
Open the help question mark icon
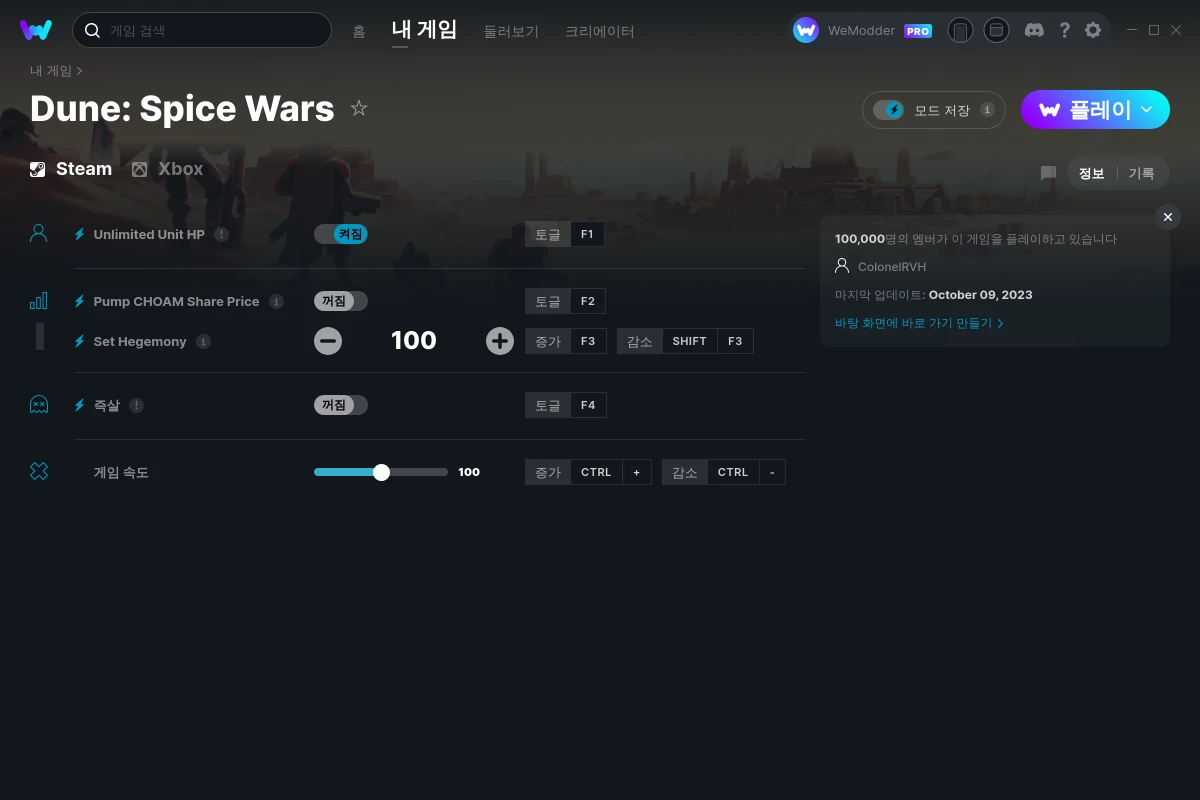click(x=1065, y=30)
